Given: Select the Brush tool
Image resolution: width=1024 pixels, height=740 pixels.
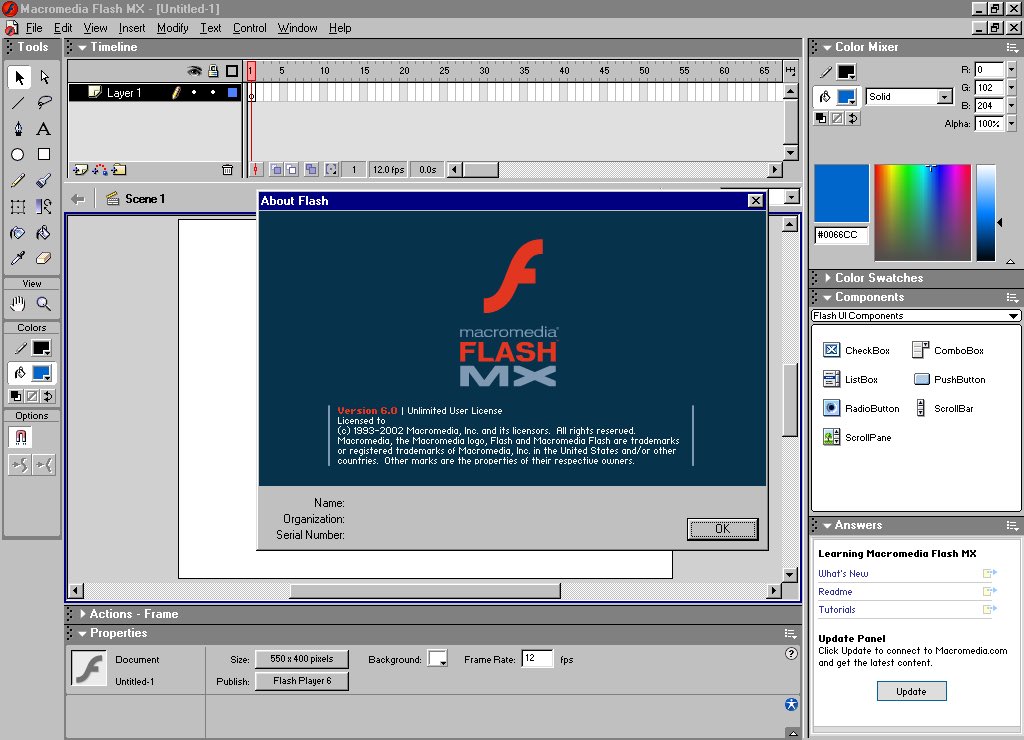Looking at the screenshot, I should (x=44, y=180).
